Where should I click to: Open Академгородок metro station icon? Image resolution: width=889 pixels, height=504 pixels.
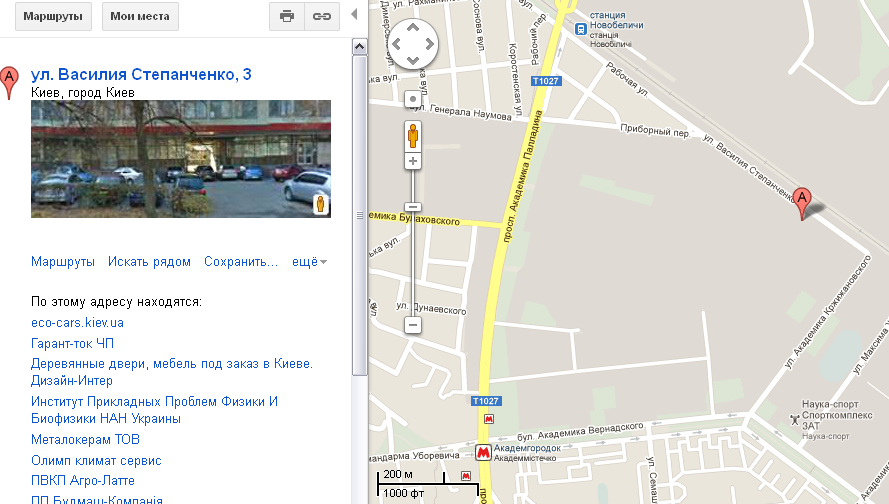click(483, 452)
